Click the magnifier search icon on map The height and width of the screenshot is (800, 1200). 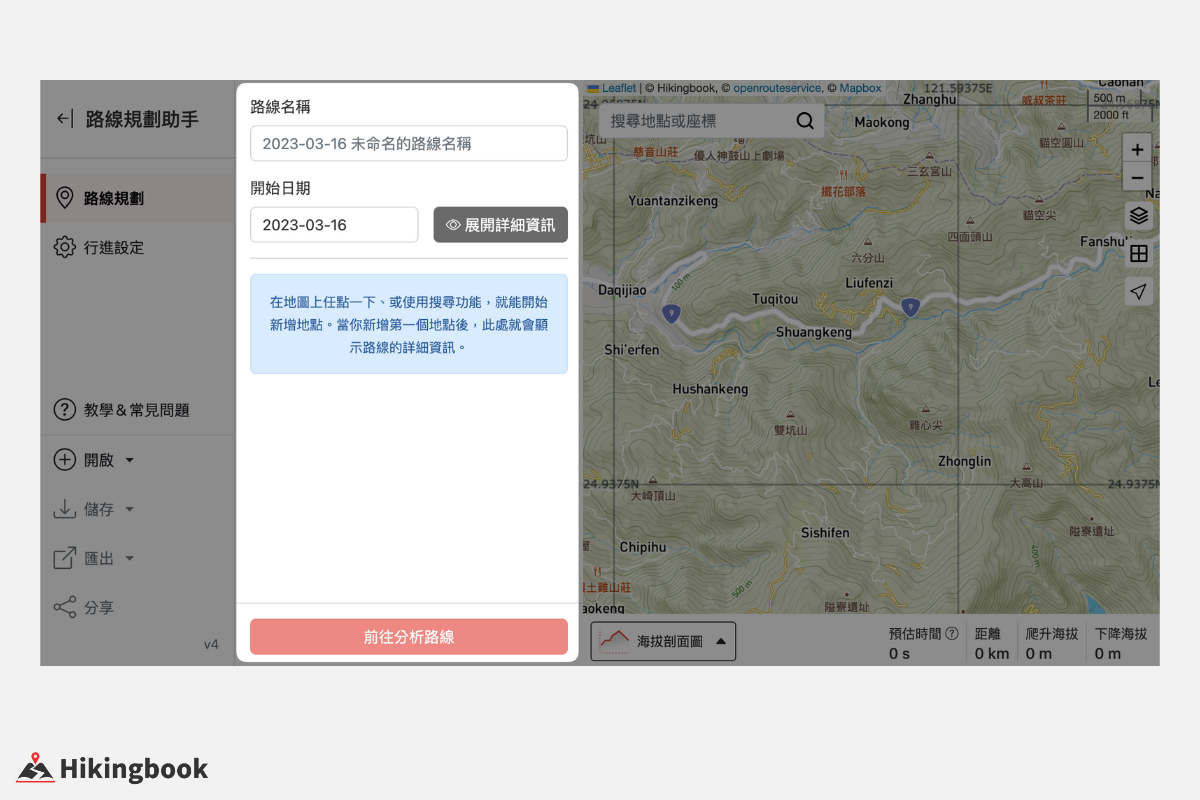805,121
